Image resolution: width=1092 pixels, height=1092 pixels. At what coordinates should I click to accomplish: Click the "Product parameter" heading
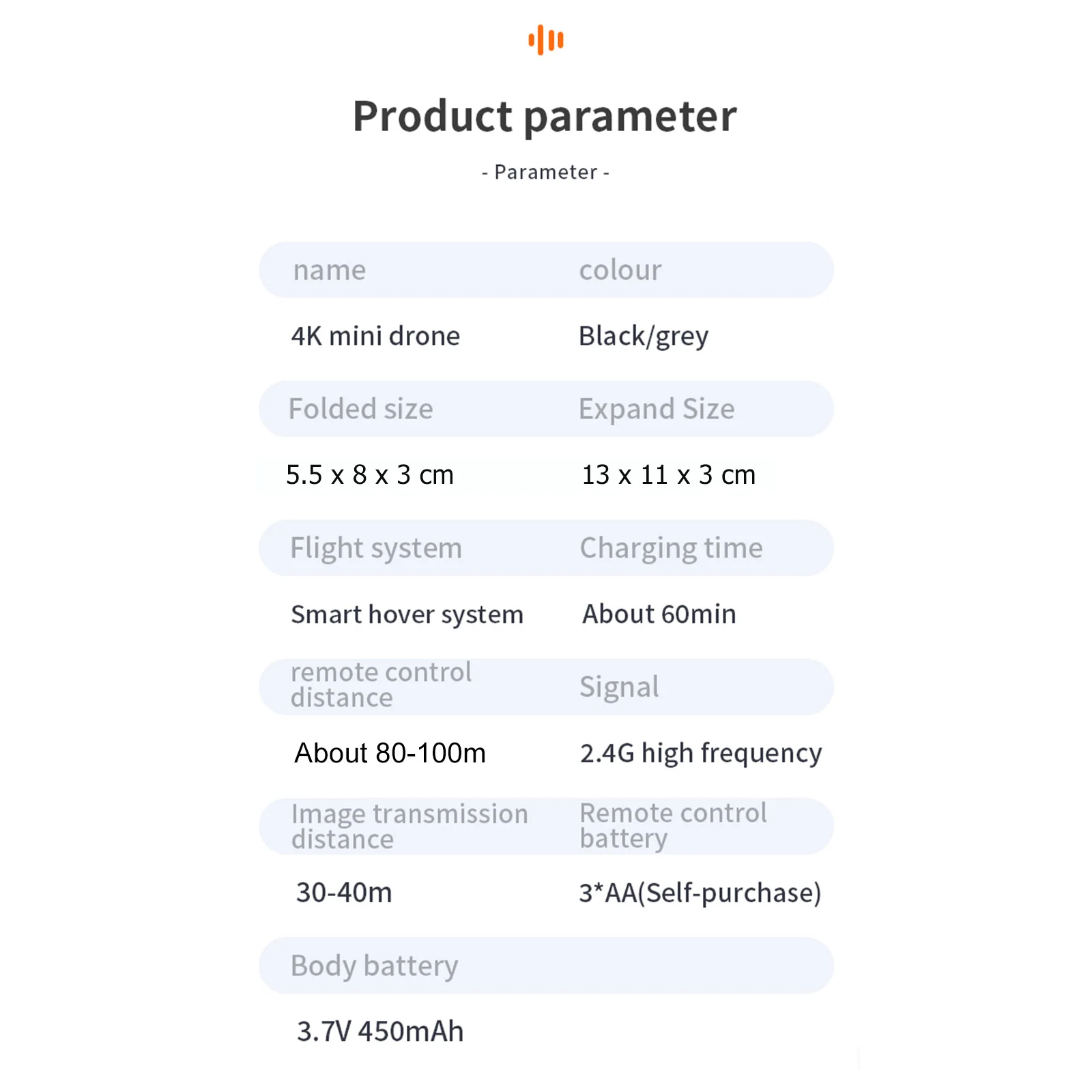pos(545,116)
